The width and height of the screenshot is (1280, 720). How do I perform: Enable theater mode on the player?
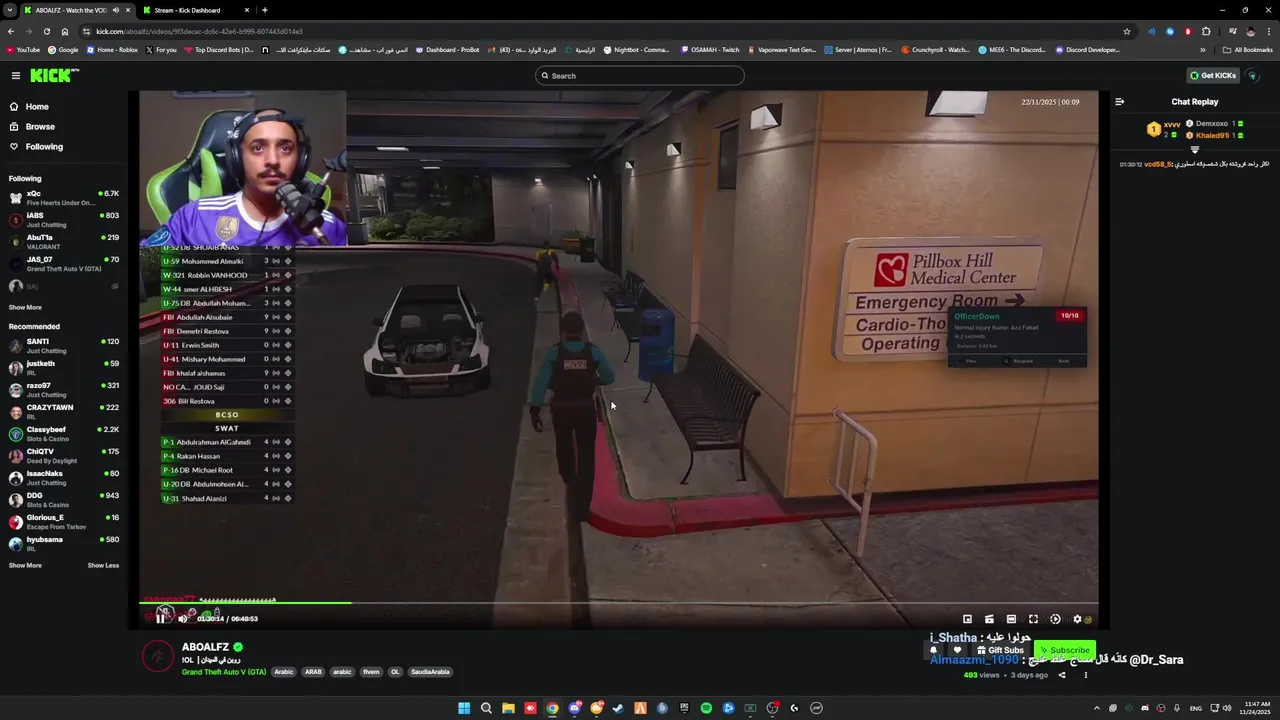(1011, 619)
